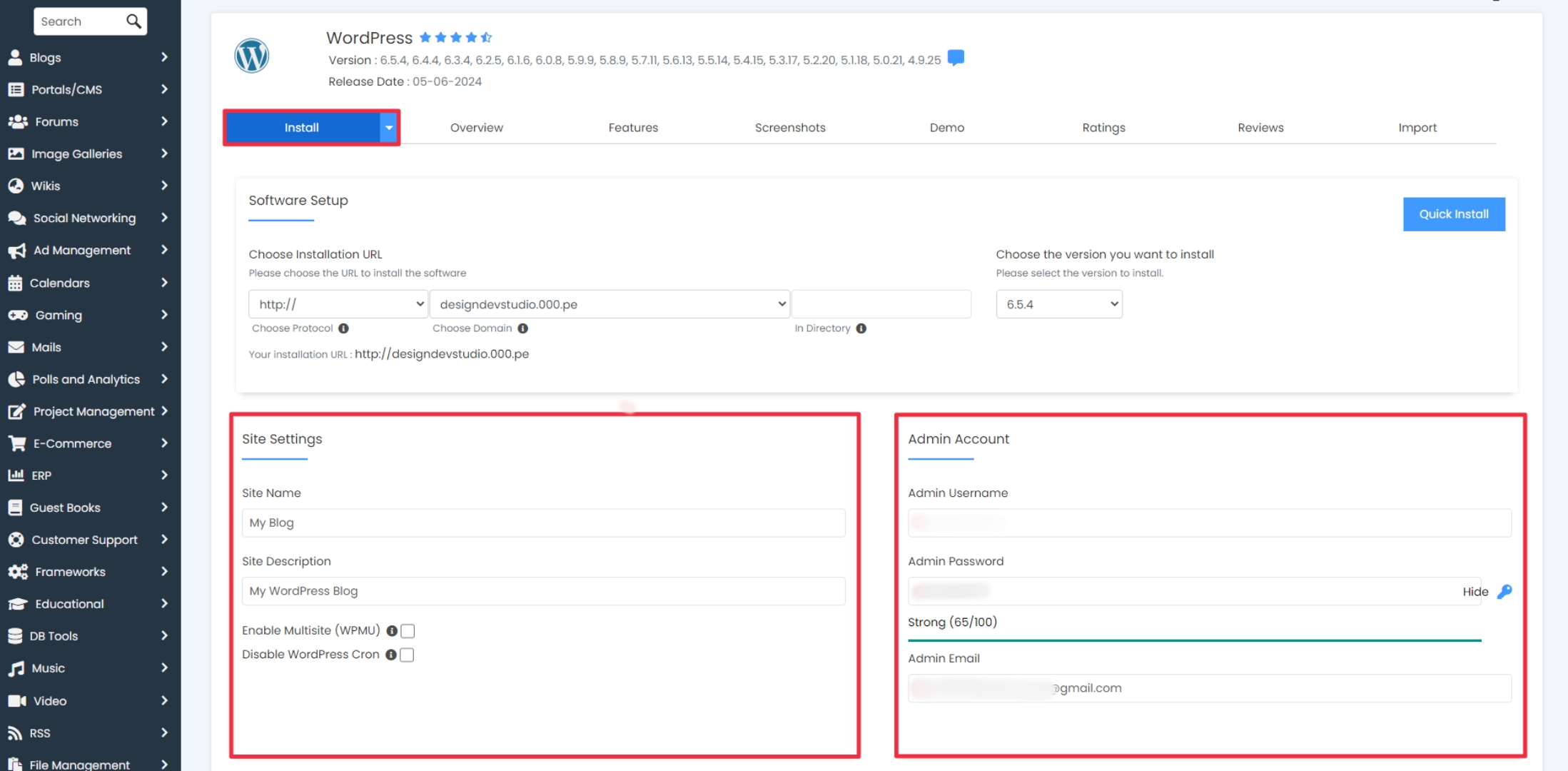
Task: Click info icon next to Choose Domain
Action: (522, 328)
